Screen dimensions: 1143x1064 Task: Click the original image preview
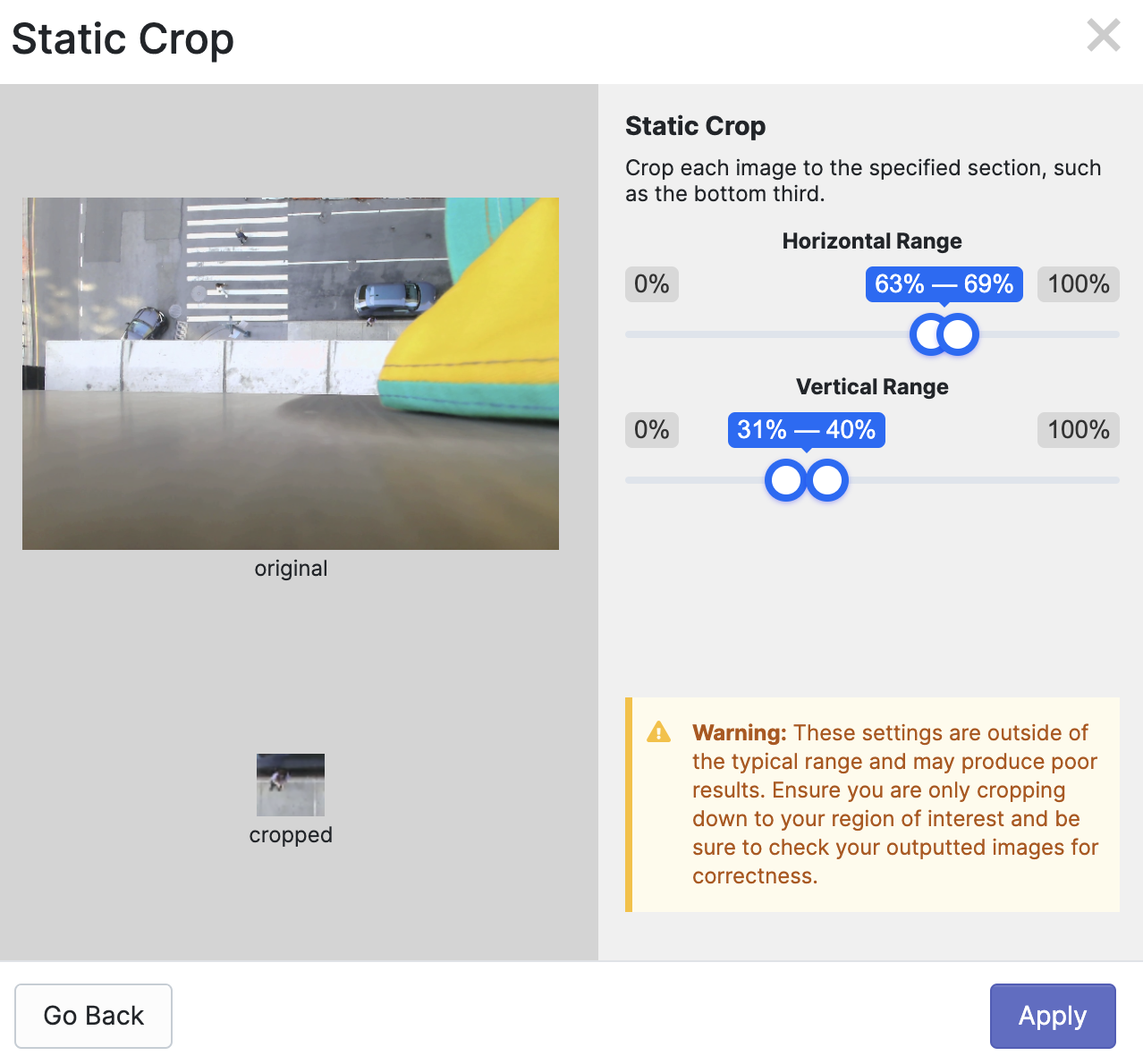(x=291, y=374)
